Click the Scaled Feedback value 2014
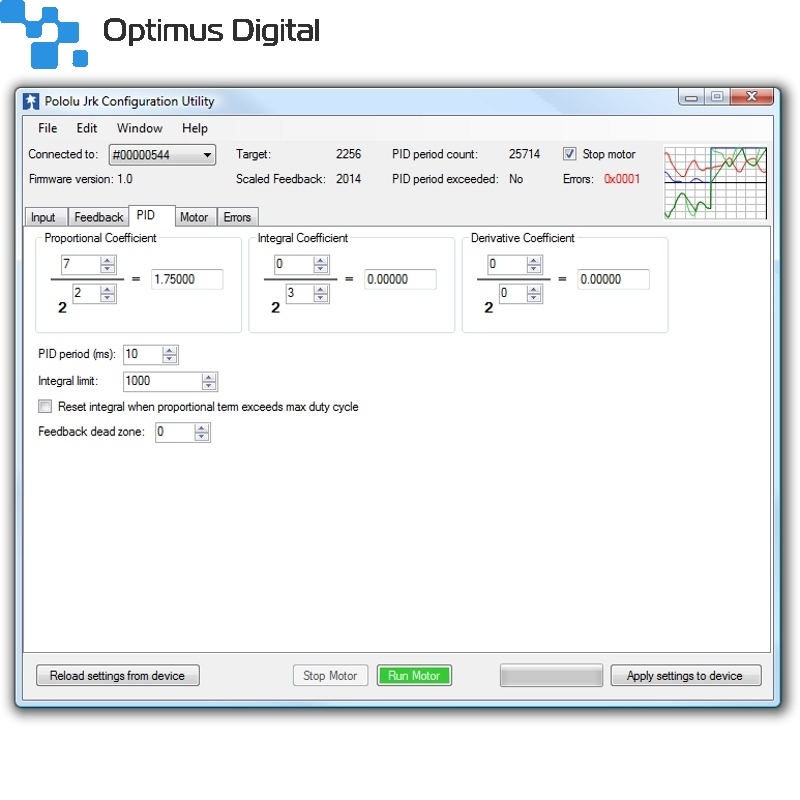This screenshot has height=800, width=800. (348, 179)
